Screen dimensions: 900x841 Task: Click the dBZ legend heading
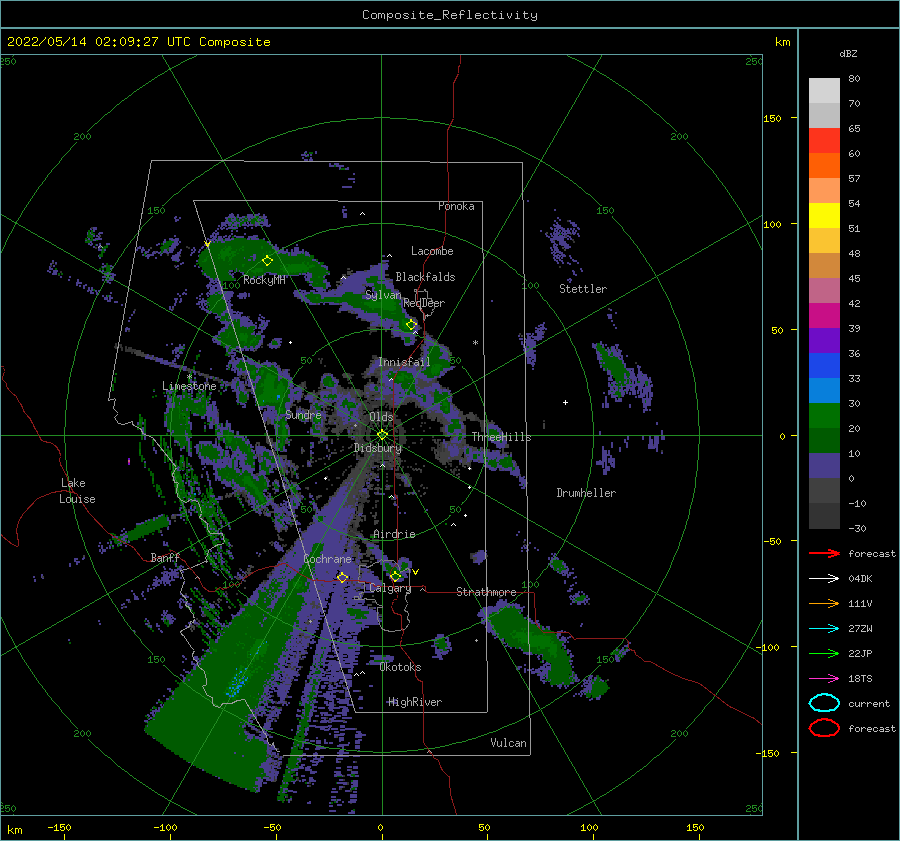[x=848, y=53]
